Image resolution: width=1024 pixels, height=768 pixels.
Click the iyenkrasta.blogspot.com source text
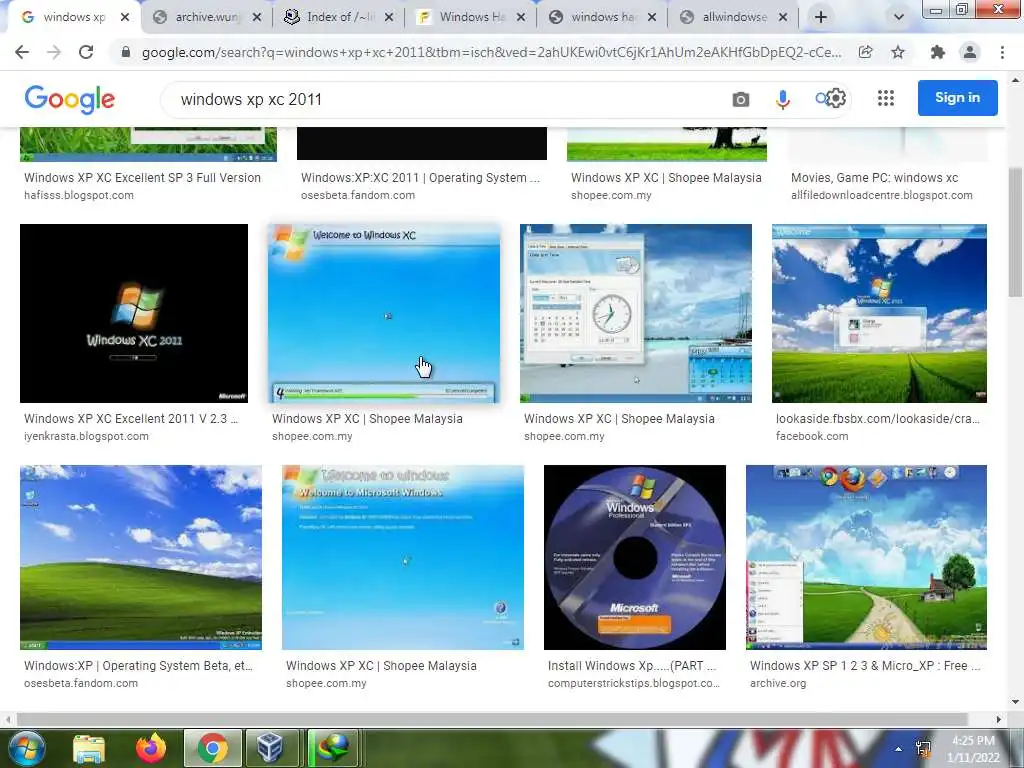pyautogui.click(x=86, y=436)
